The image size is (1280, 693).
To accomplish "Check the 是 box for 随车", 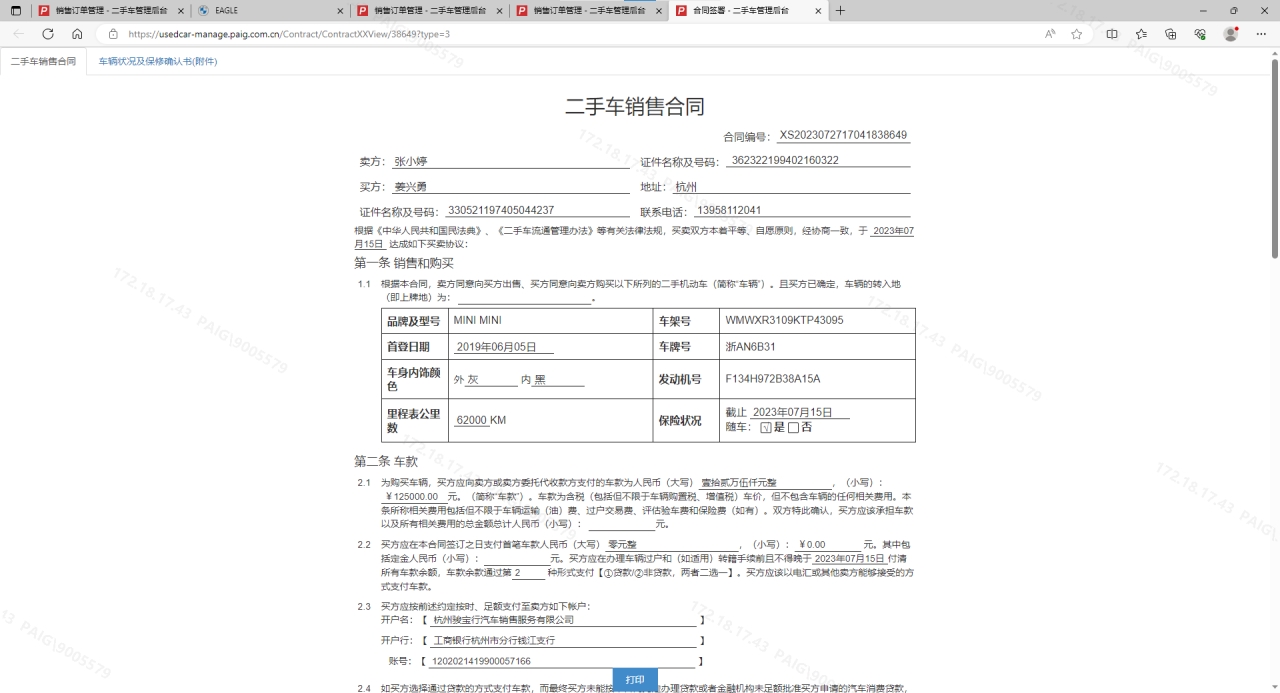I will pyautogui.click(x=766, y=427).
